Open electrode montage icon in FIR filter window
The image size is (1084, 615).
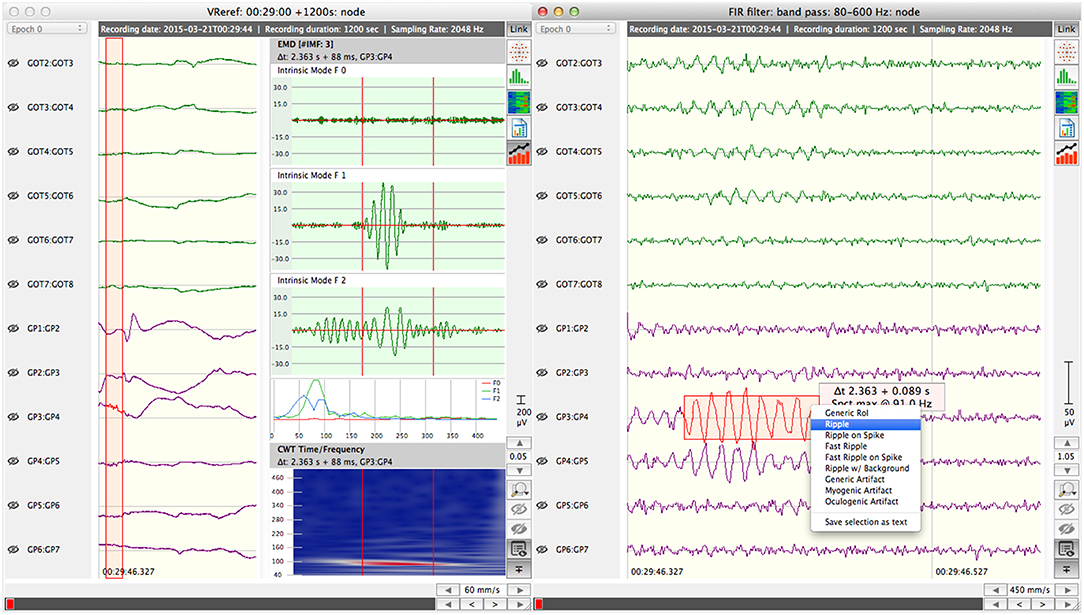pos(1066,51)
